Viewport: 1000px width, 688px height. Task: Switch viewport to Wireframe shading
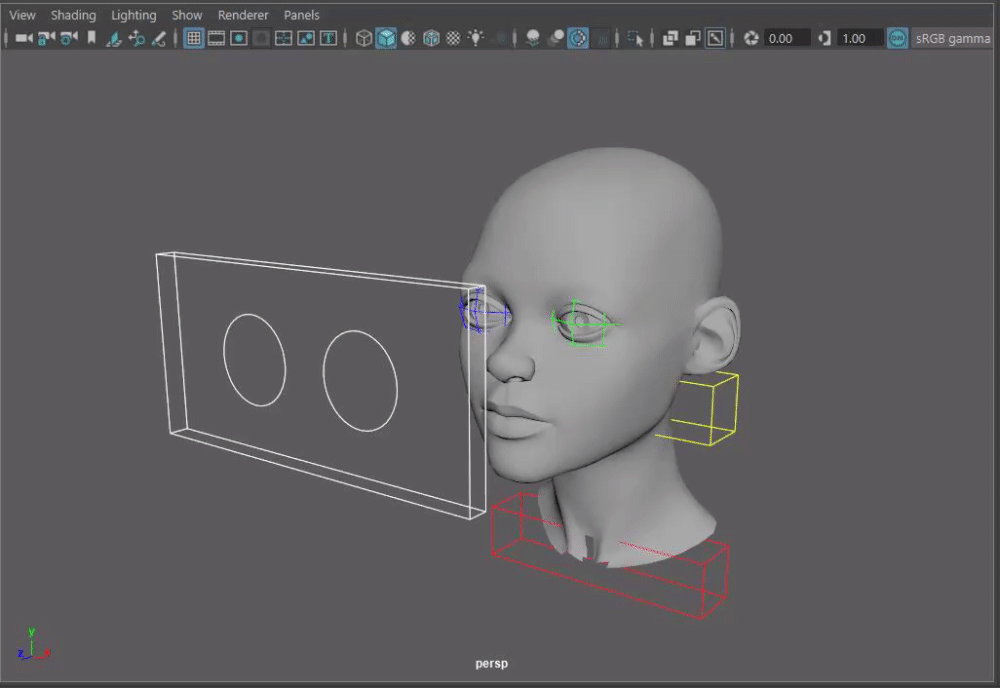pos(364,38)
